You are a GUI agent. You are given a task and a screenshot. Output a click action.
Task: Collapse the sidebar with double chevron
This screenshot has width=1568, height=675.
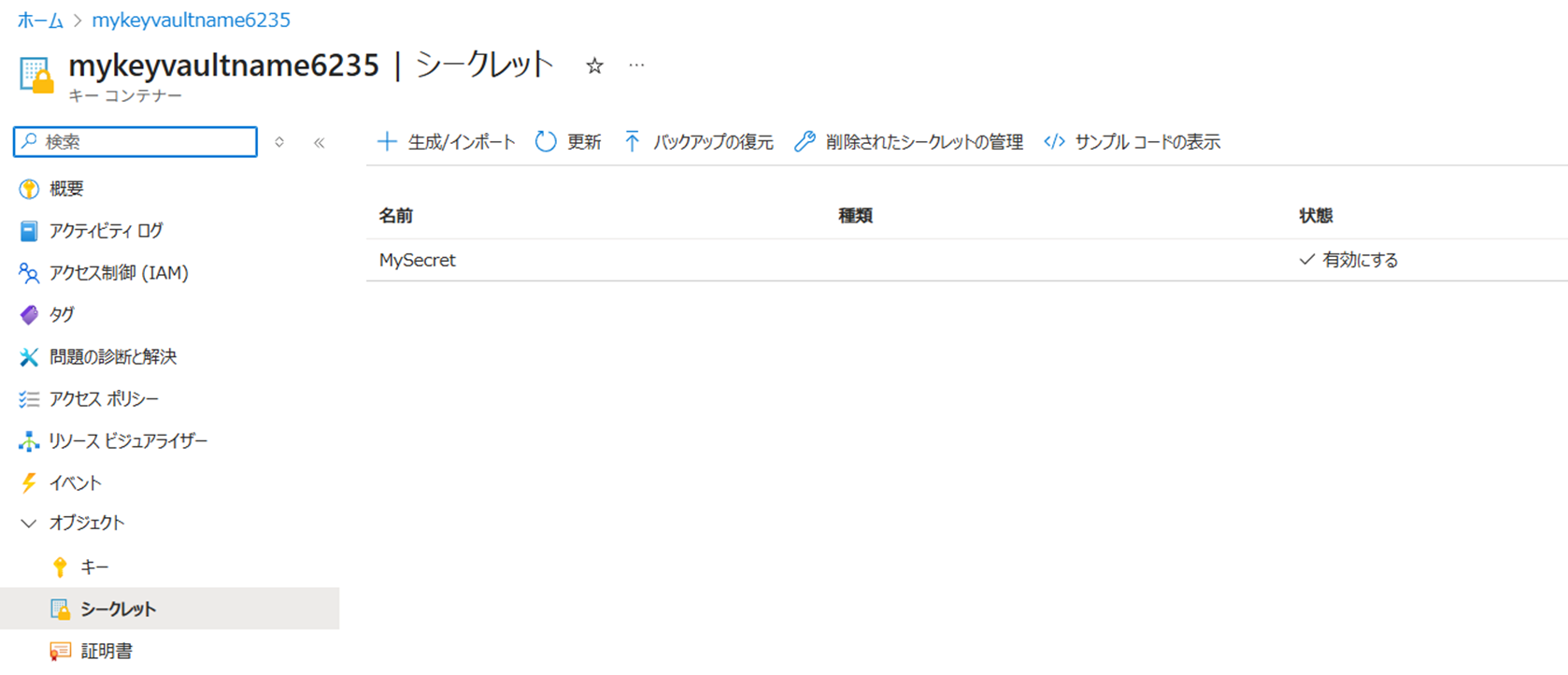[x=320, y=143]
